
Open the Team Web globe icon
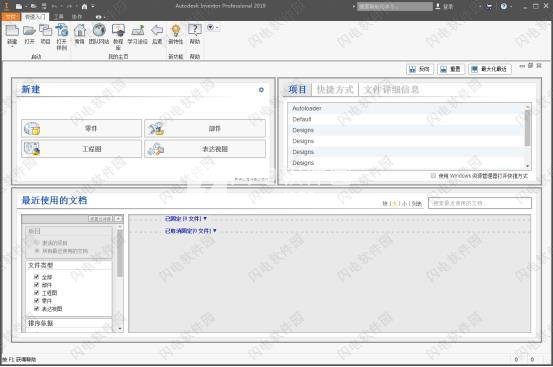[99, 30]
